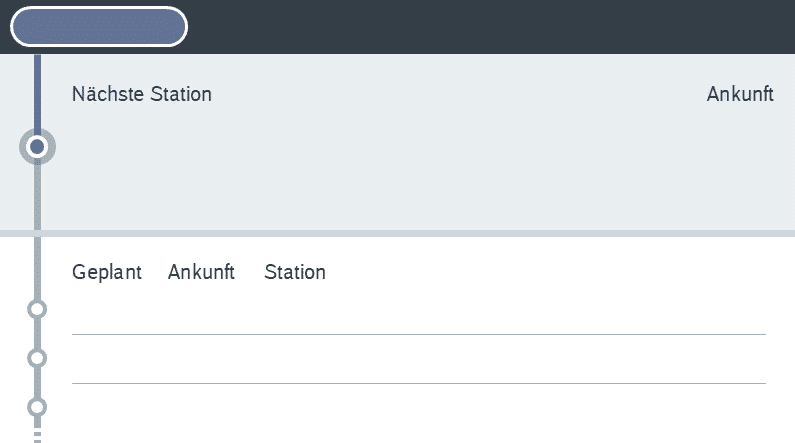
Task: Select the third empty stop row
Action: (418, 408)
